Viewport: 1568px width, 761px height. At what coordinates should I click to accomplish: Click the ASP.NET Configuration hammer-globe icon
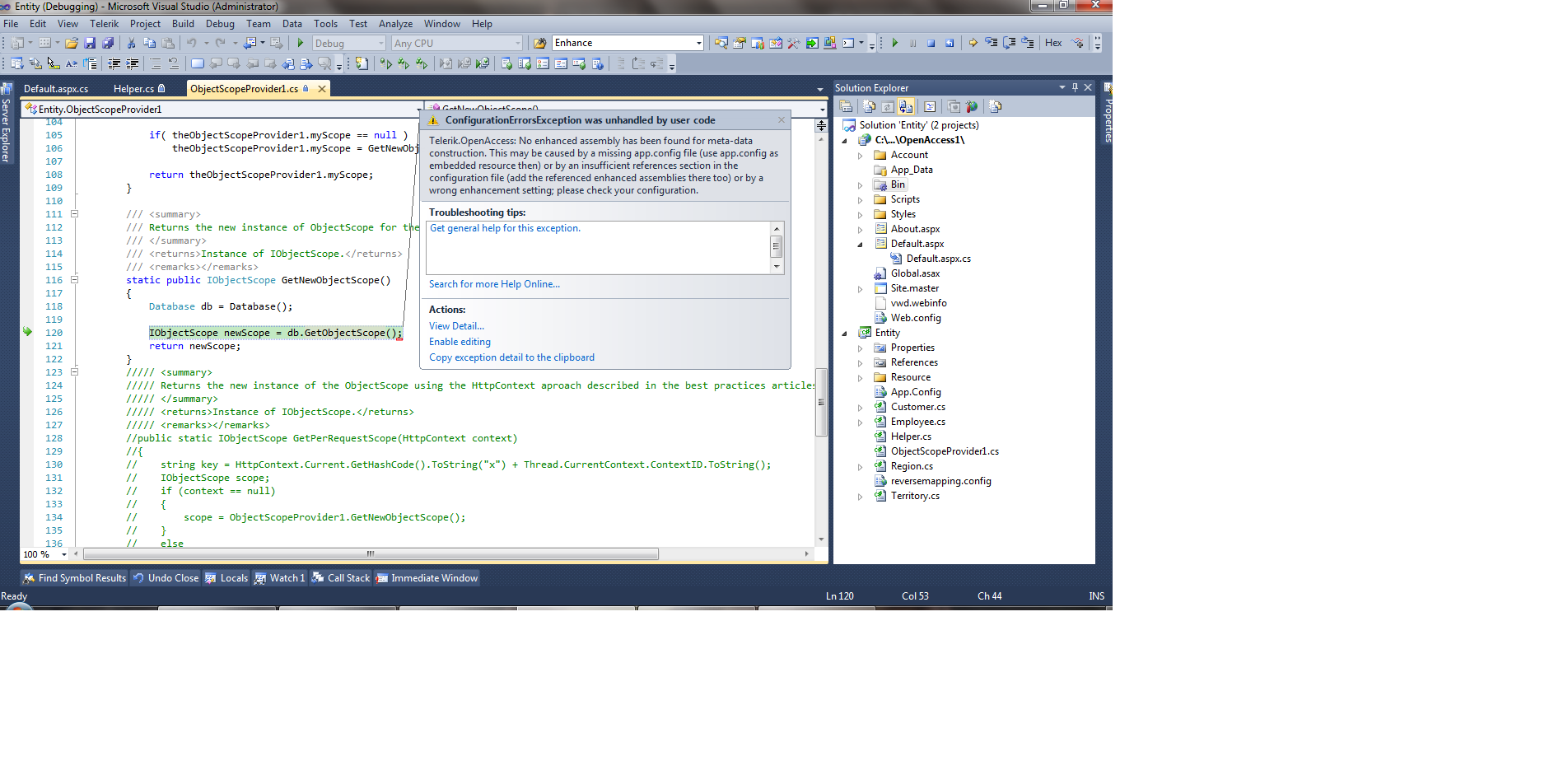click(x=972, y=106)
